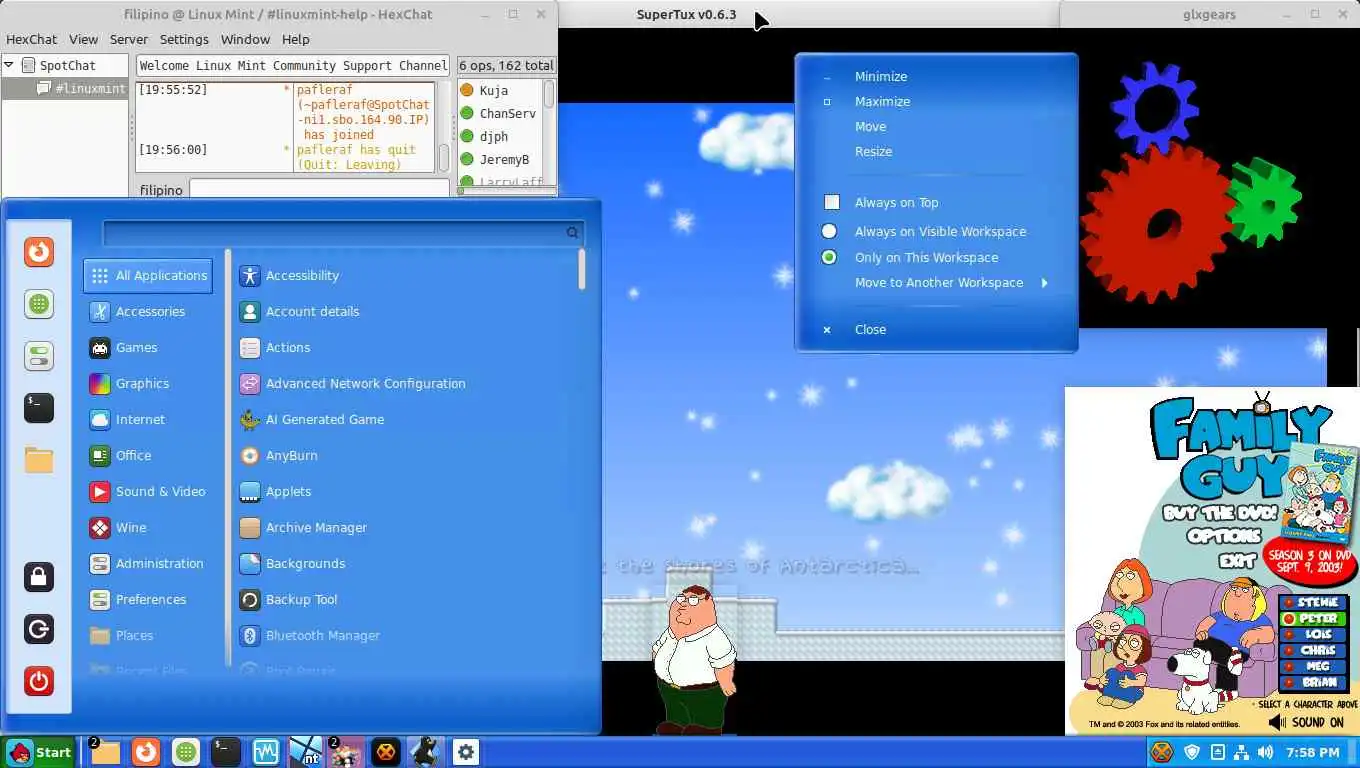Collapse the SpotChat tree in HexChat

point(9,65)
